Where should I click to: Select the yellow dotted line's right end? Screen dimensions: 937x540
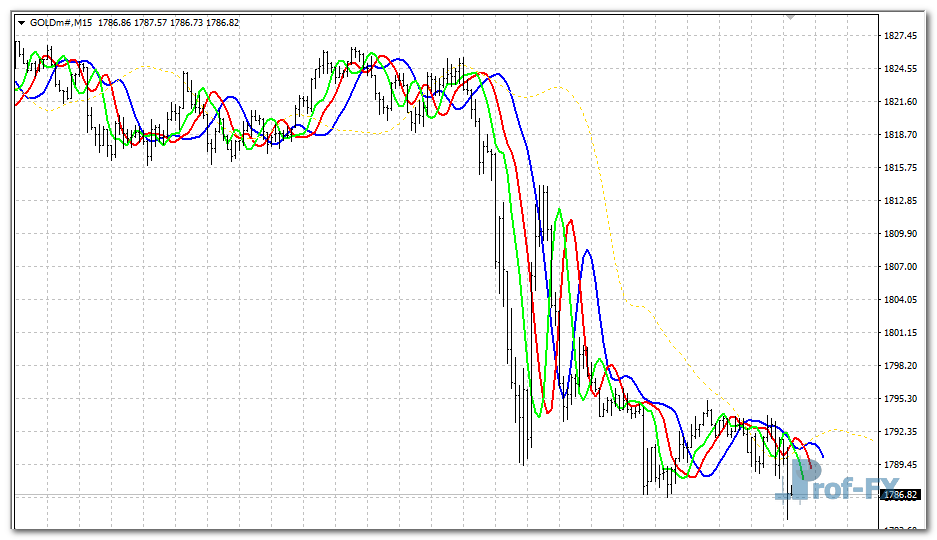coord(874,440)
